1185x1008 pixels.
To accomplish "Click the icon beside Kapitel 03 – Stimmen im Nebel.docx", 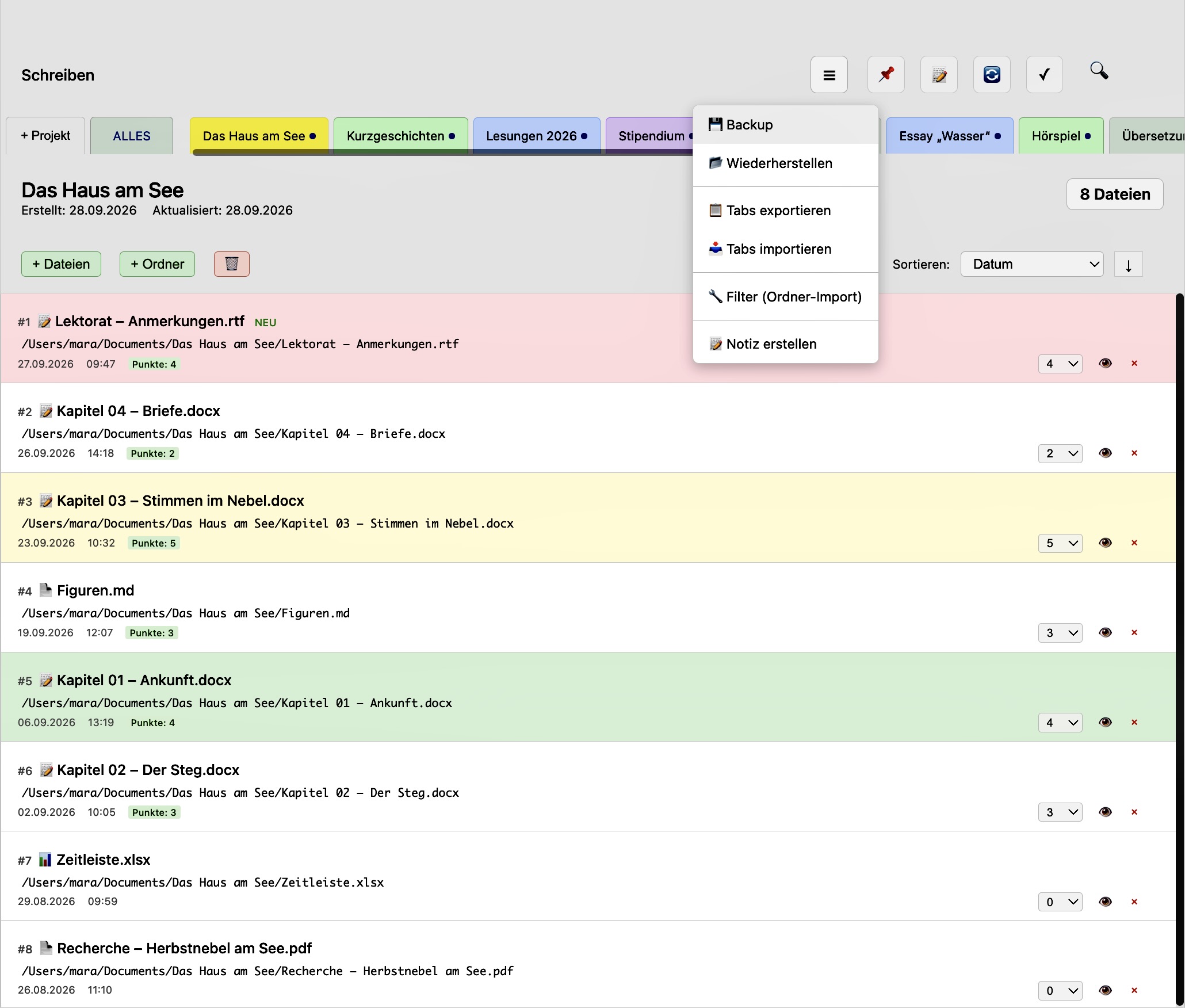I will coord(45,501).
